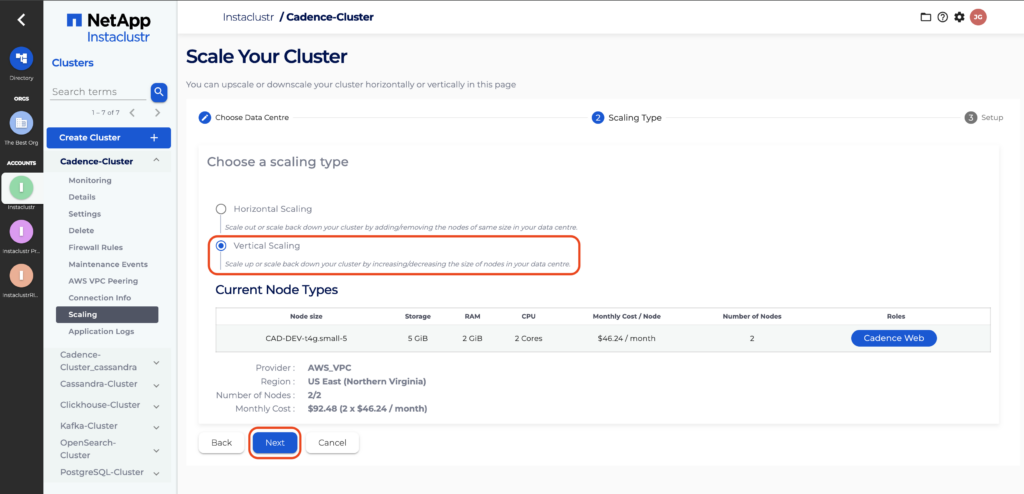The image size is (1024, 494).
Task: Open the help question mark icon
Action: point(942,17)
